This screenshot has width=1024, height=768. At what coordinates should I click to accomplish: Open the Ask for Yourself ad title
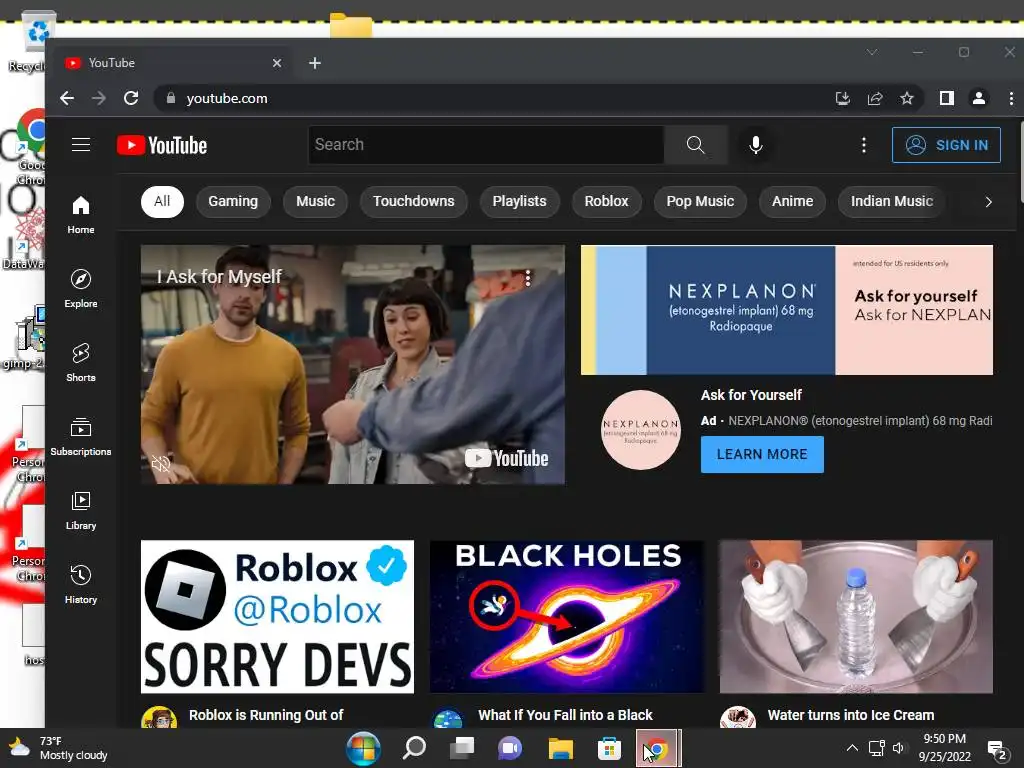tap(751, 395)
